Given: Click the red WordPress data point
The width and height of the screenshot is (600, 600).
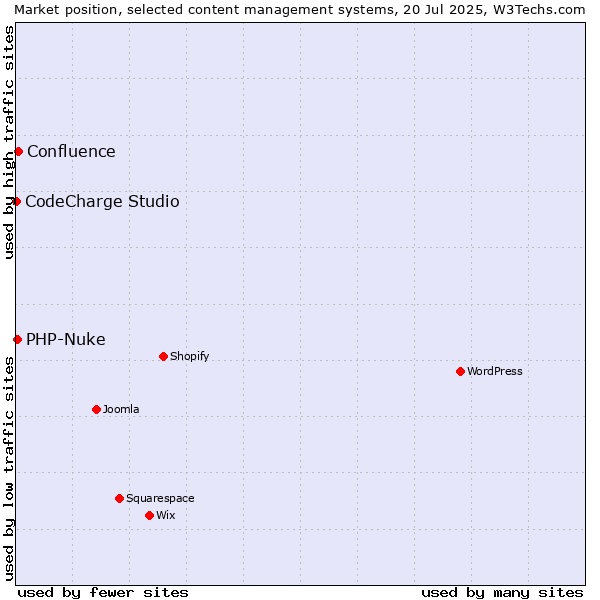Looking at the screenshot, I should [460, 372].
